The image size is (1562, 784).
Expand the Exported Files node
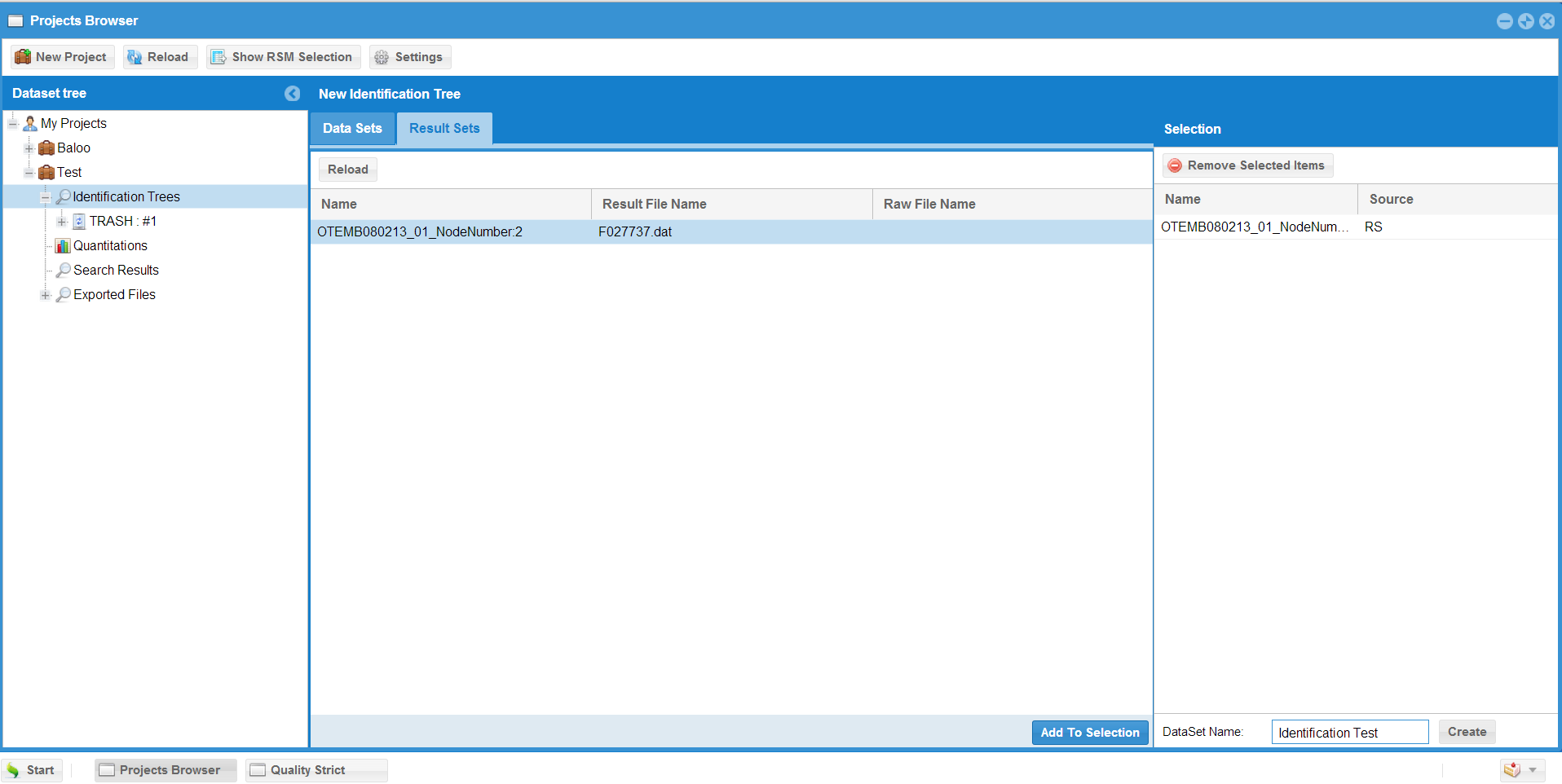coord(46,295)
